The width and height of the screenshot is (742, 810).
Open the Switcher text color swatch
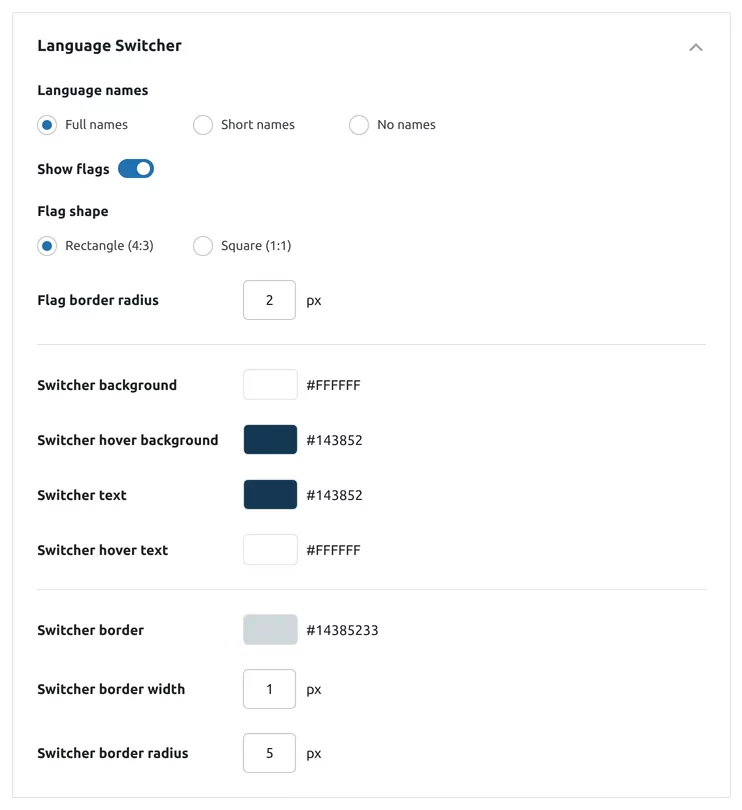pos(270,494)
